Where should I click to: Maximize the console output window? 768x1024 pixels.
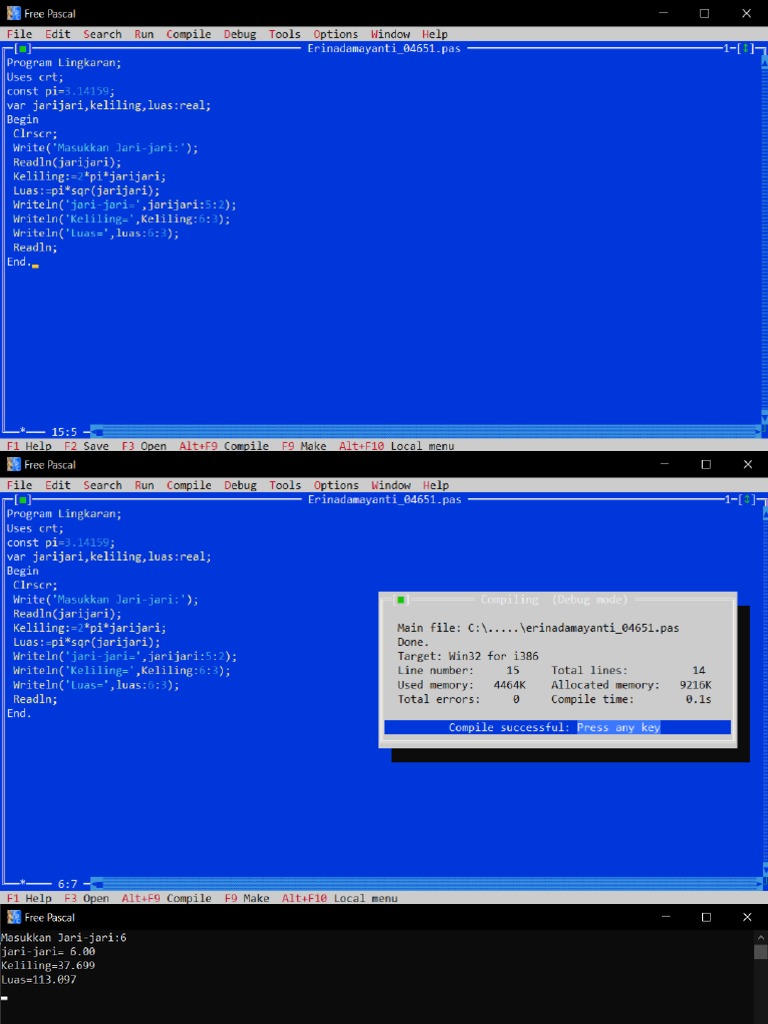(x=706, y=917)
